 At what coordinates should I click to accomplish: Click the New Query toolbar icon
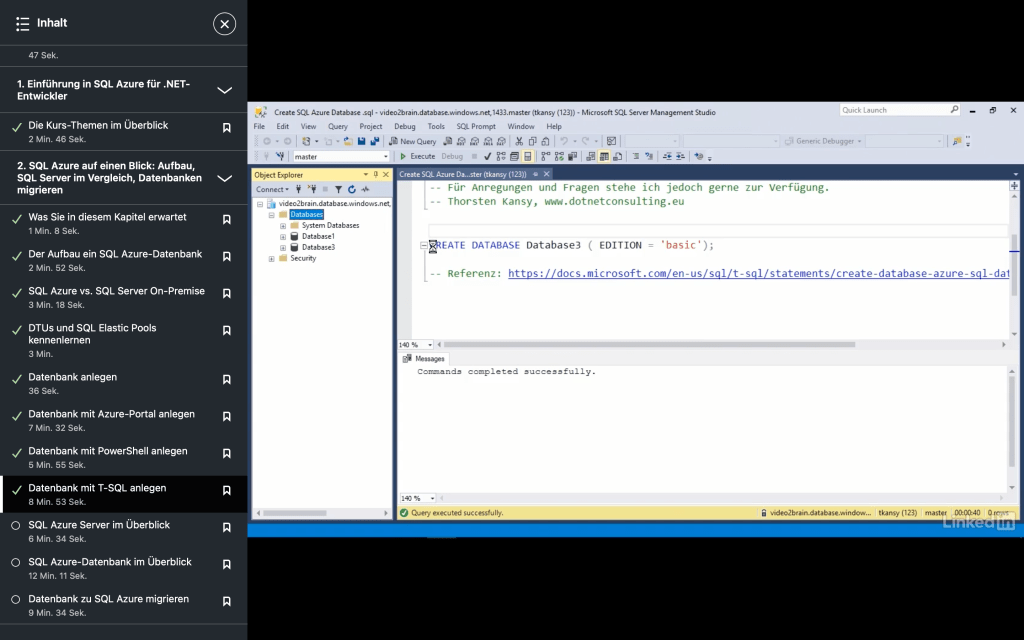click(412, 141)
